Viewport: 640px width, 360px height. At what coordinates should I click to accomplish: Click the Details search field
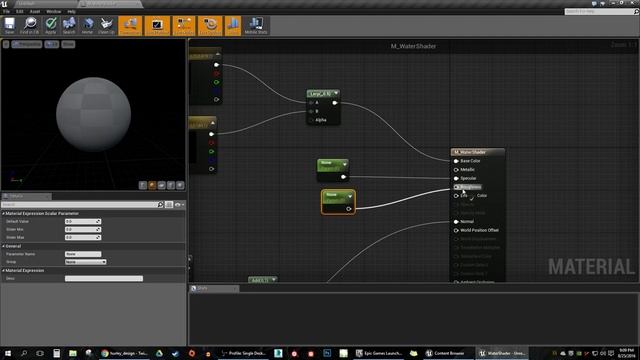coord(79,204)
